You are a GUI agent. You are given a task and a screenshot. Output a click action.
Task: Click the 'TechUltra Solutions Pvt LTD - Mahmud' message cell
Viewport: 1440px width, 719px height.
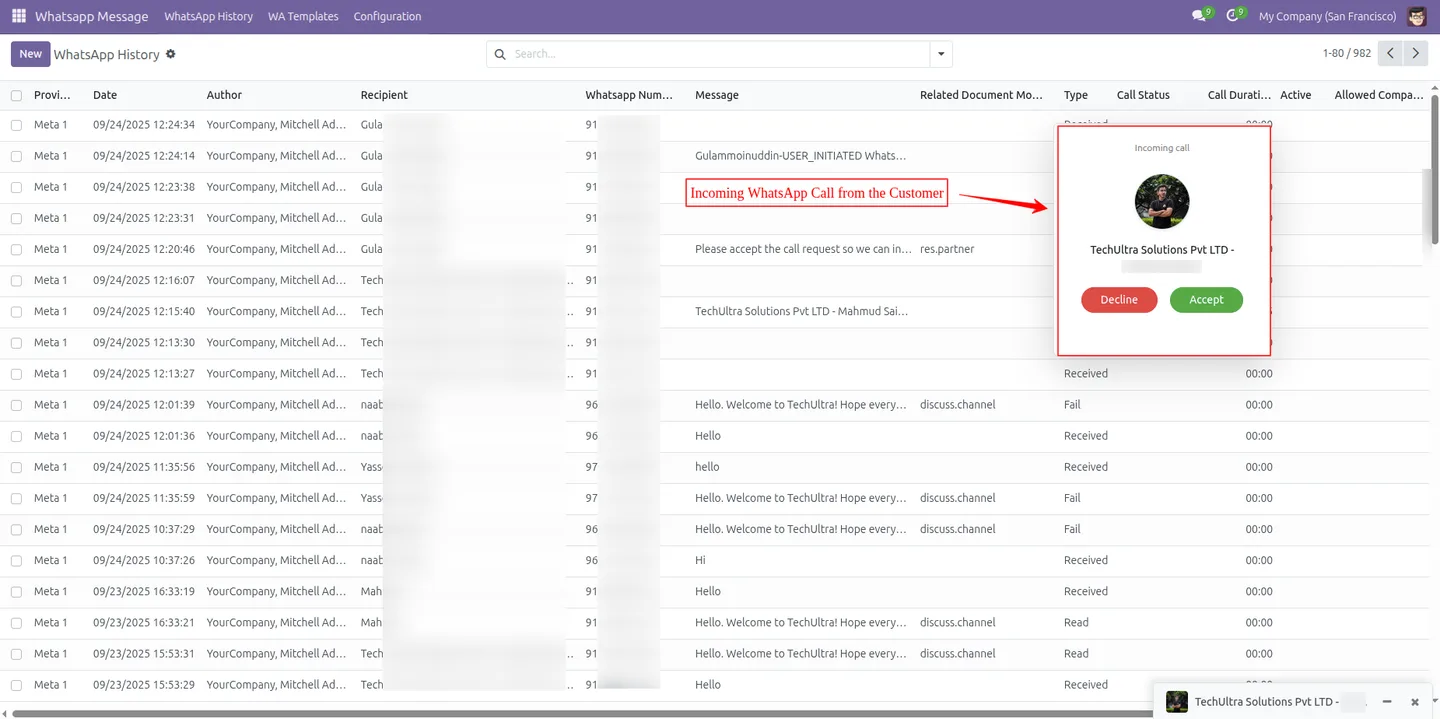coord(801,311)
